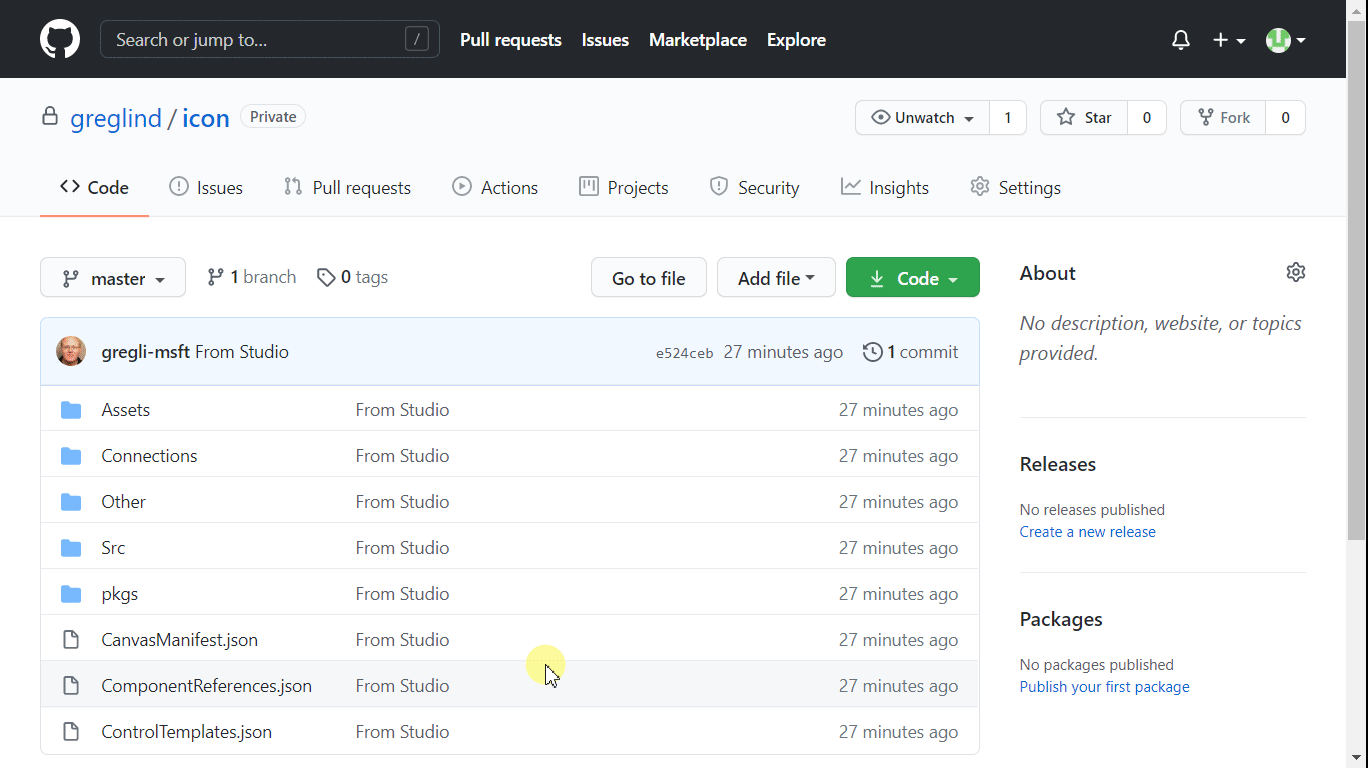Viewport: 1368px width, 768px height.
Task: Click the About settings gear icon
Action: (1296, 272)
